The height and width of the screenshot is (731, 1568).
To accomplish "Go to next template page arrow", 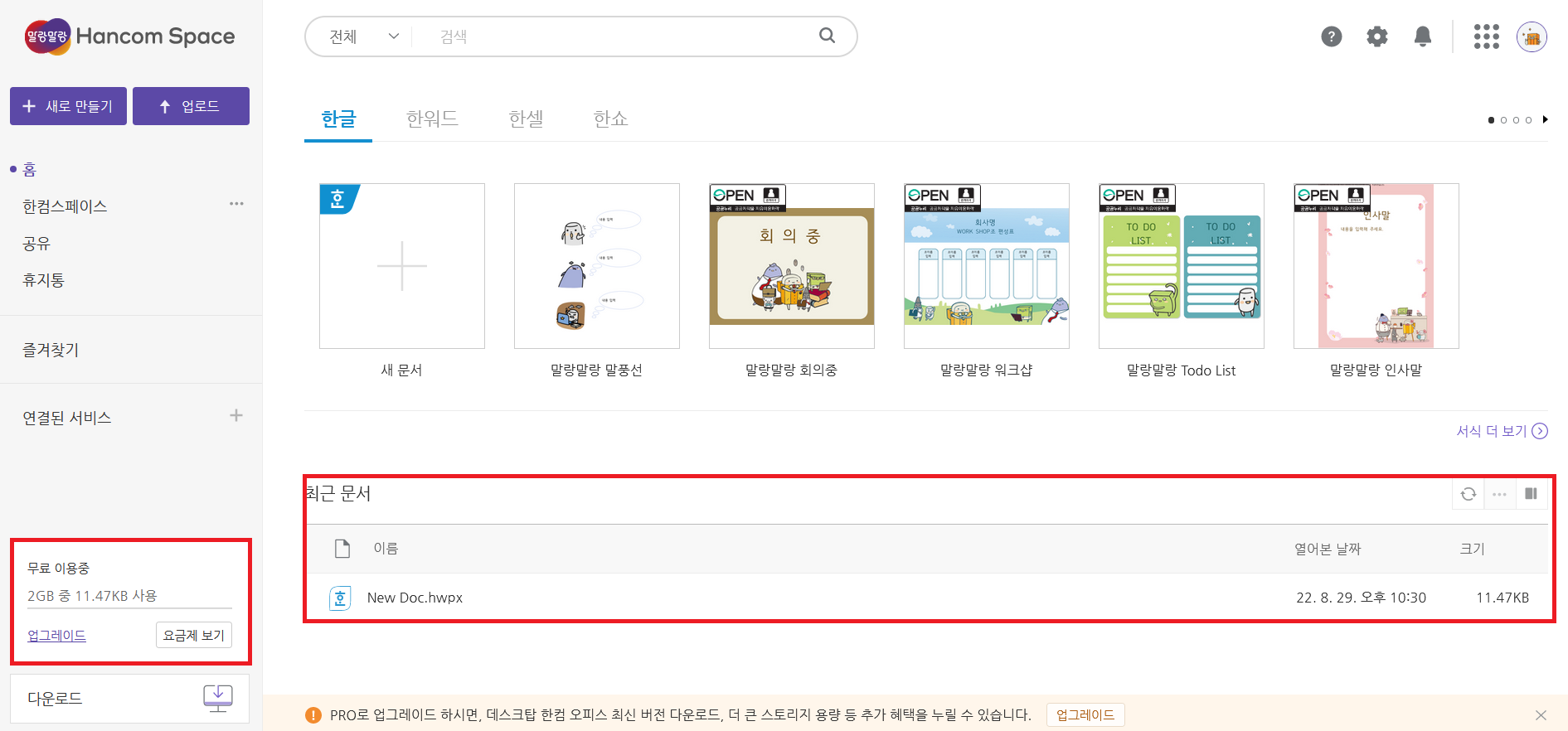I will [x=1545, y=119].
